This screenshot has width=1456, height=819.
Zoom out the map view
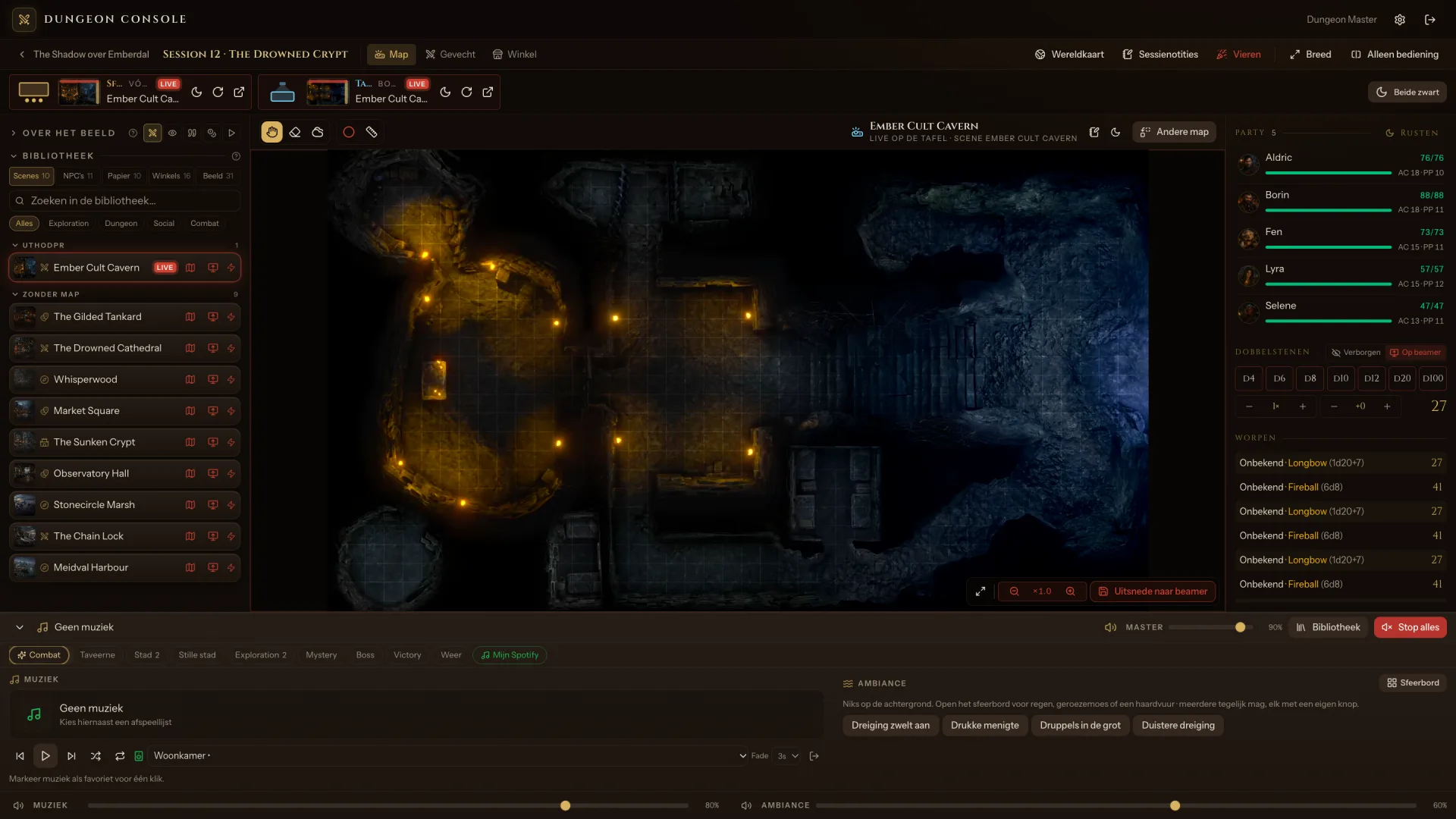click(x=1014, y=591)
